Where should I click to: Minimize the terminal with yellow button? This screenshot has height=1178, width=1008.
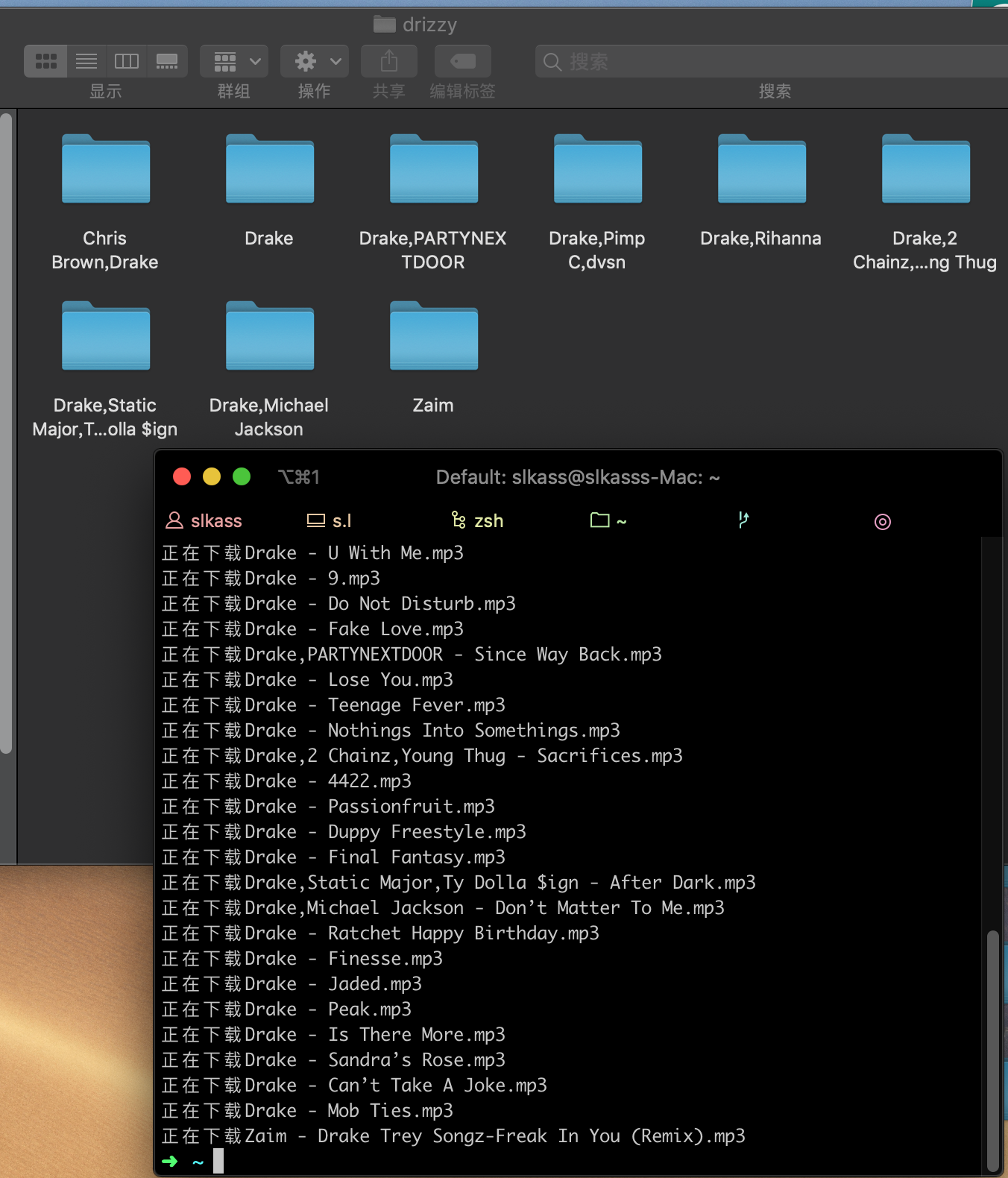tap(212, 476)
